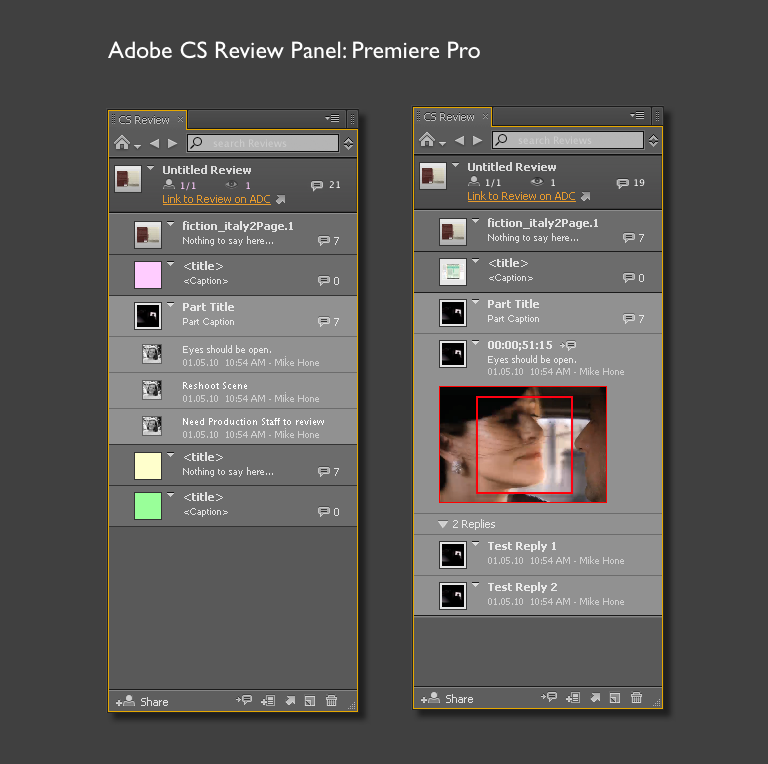Click the add comment icon in left panel footer
Viewport: 768px width, 764px height.
[244, 700]
